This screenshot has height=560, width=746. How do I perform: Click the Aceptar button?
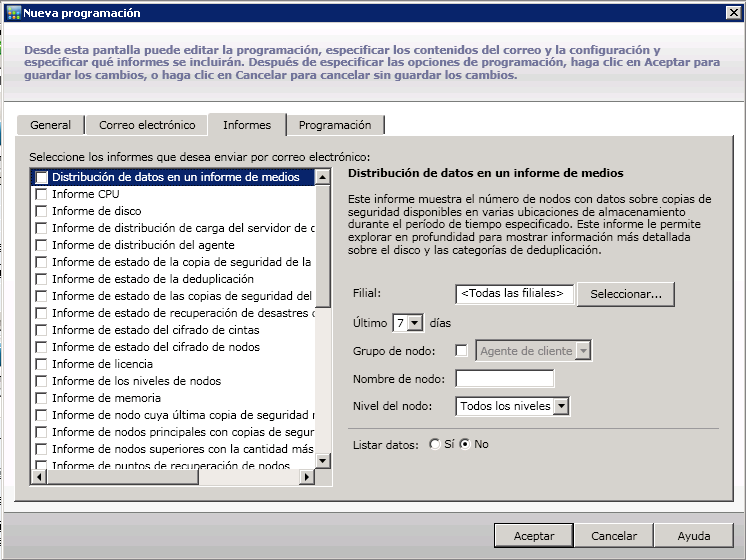click(x=534, y=536)
